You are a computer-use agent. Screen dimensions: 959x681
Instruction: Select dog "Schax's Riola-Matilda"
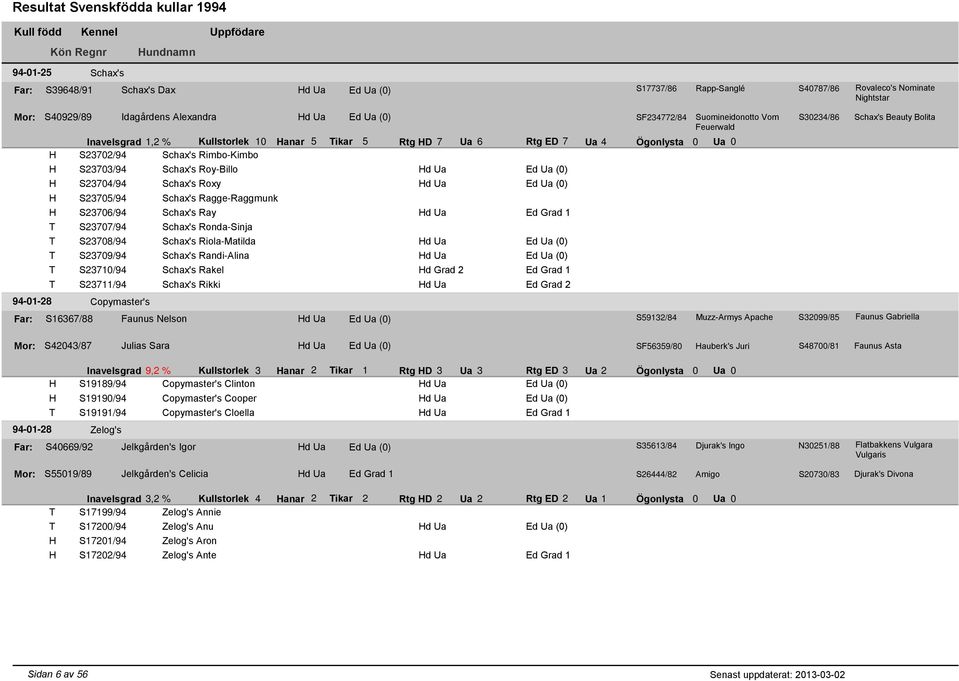(209, 241)
